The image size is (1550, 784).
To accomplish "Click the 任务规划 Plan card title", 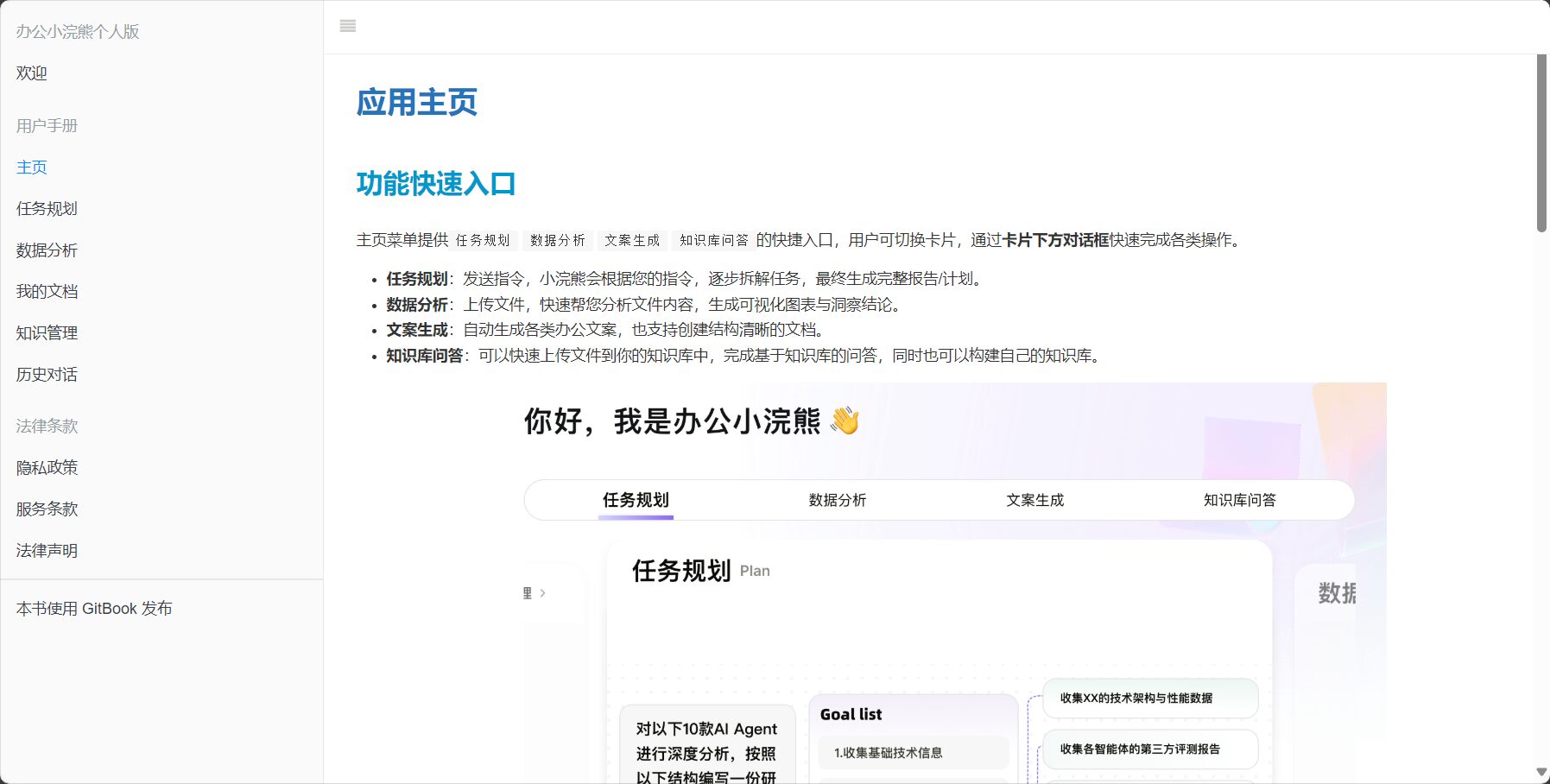I will [700, 571].
